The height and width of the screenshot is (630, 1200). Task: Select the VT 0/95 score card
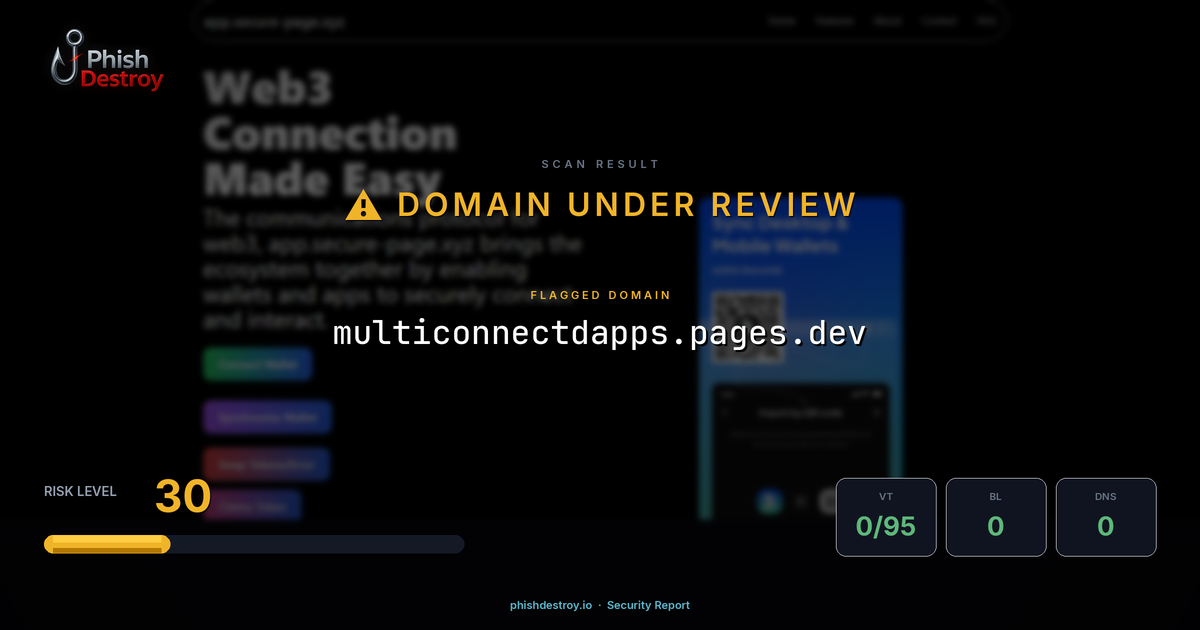886,517
